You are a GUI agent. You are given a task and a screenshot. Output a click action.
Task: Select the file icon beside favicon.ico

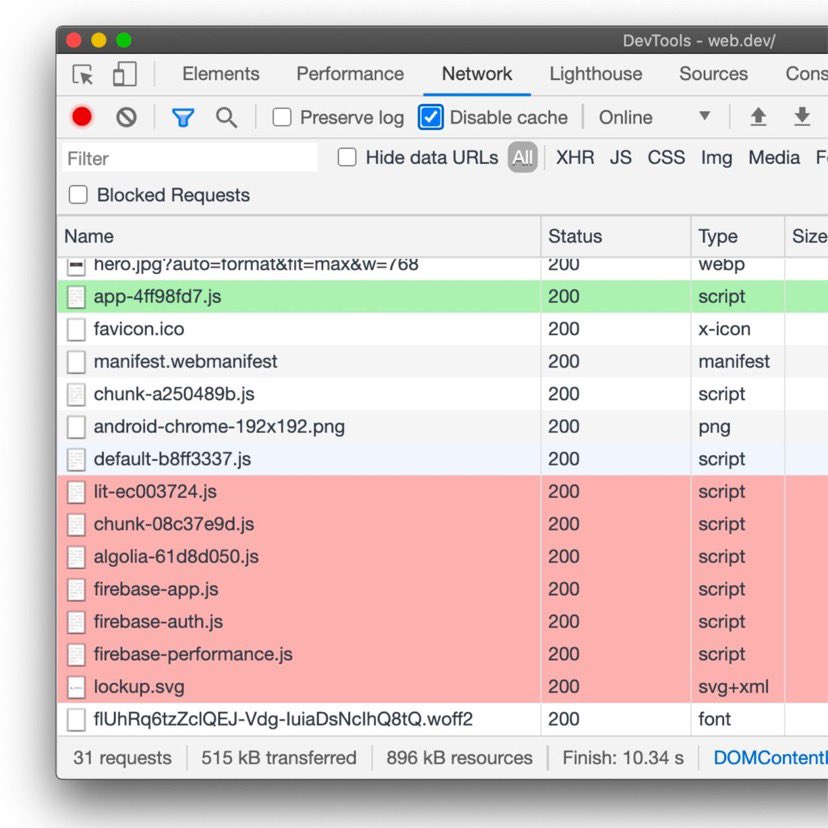[x=76, y=330]
